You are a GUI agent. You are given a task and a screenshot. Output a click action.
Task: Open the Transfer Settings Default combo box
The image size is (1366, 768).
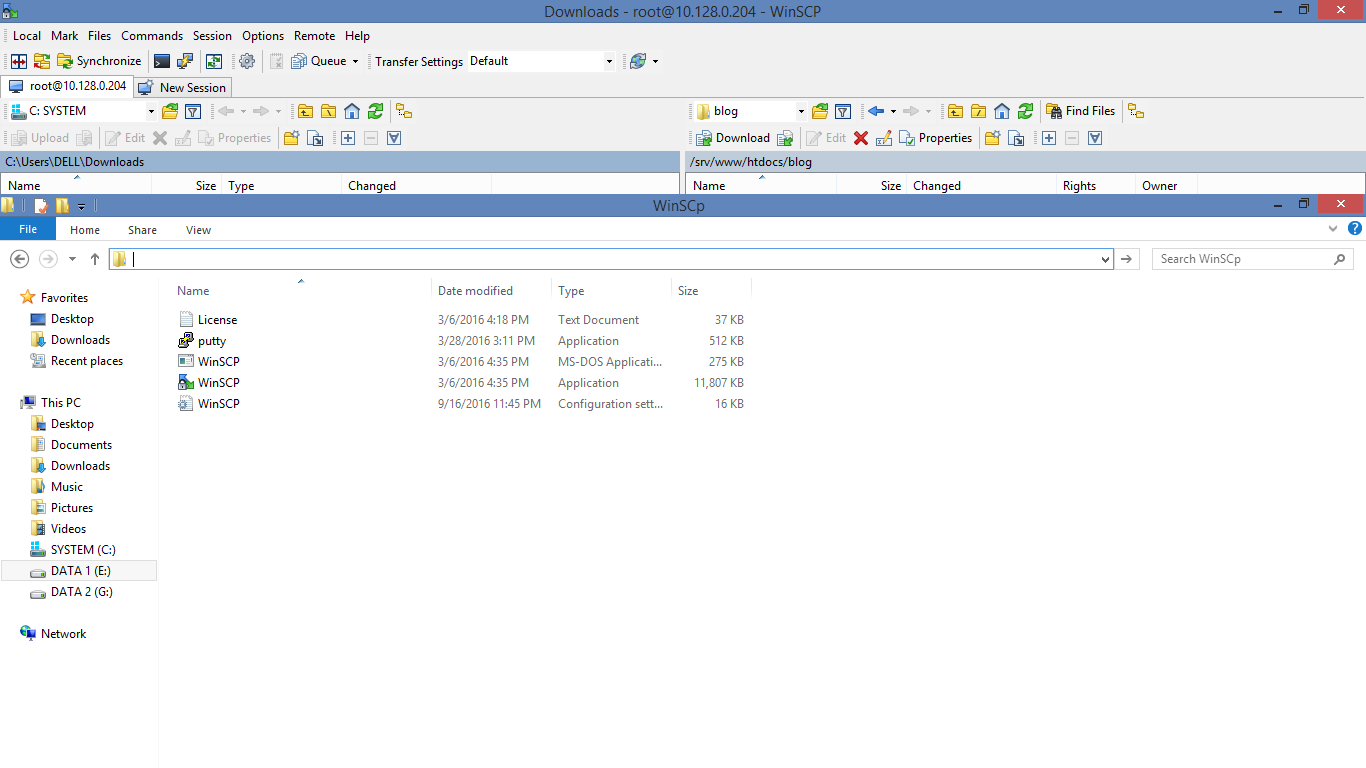tap(541, 61)
